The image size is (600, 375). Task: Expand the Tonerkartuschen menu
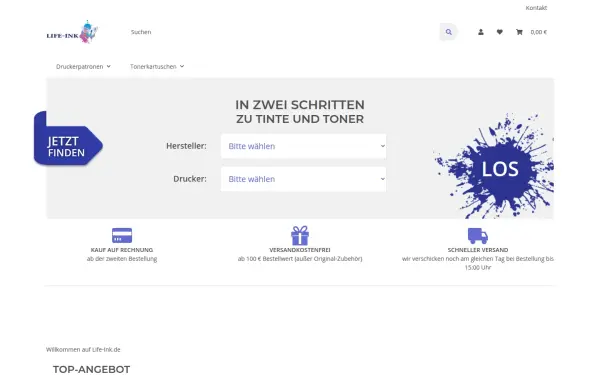click(x=157, y=67)
